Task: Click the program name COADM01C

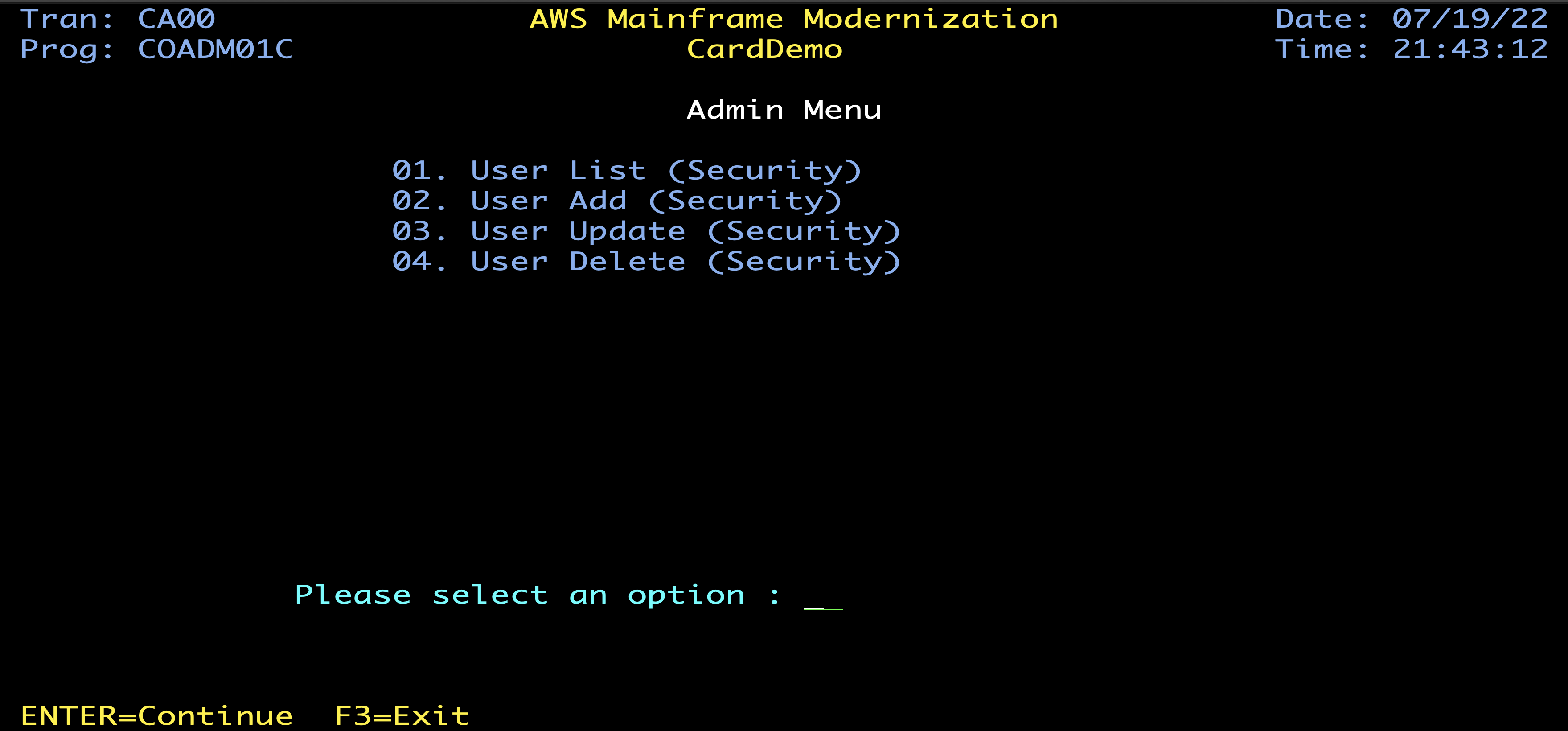Action: click(215, 50)
